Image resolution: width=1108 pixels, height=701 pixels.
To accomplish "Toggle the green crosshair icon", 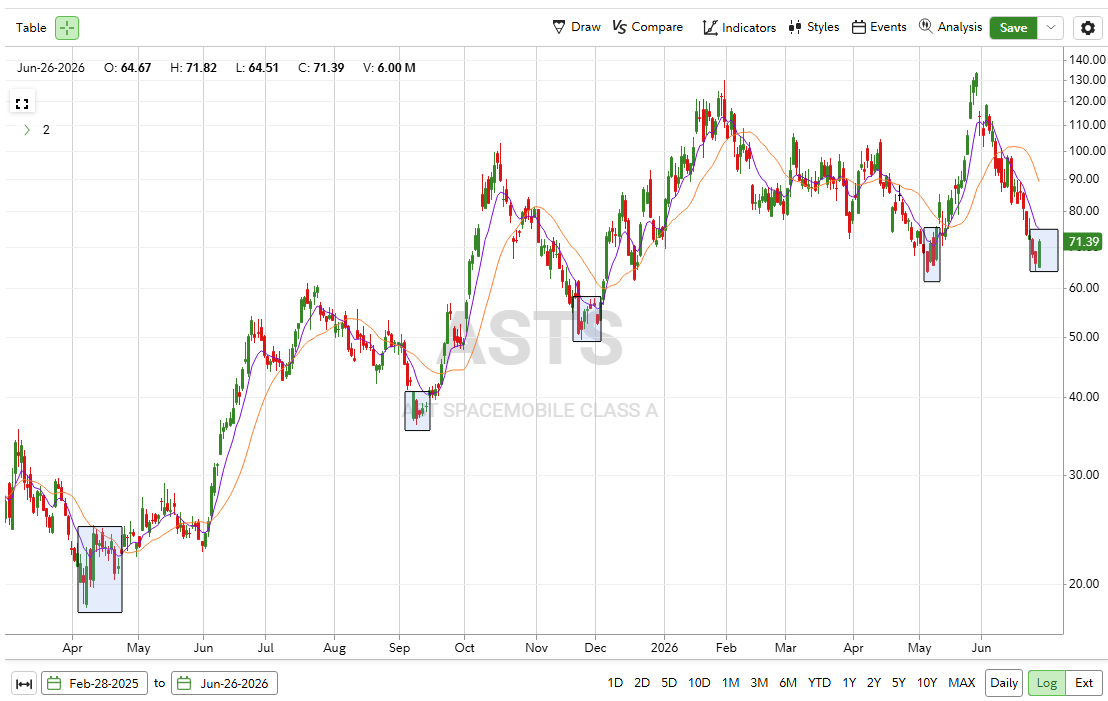I will tap(67, 28).
